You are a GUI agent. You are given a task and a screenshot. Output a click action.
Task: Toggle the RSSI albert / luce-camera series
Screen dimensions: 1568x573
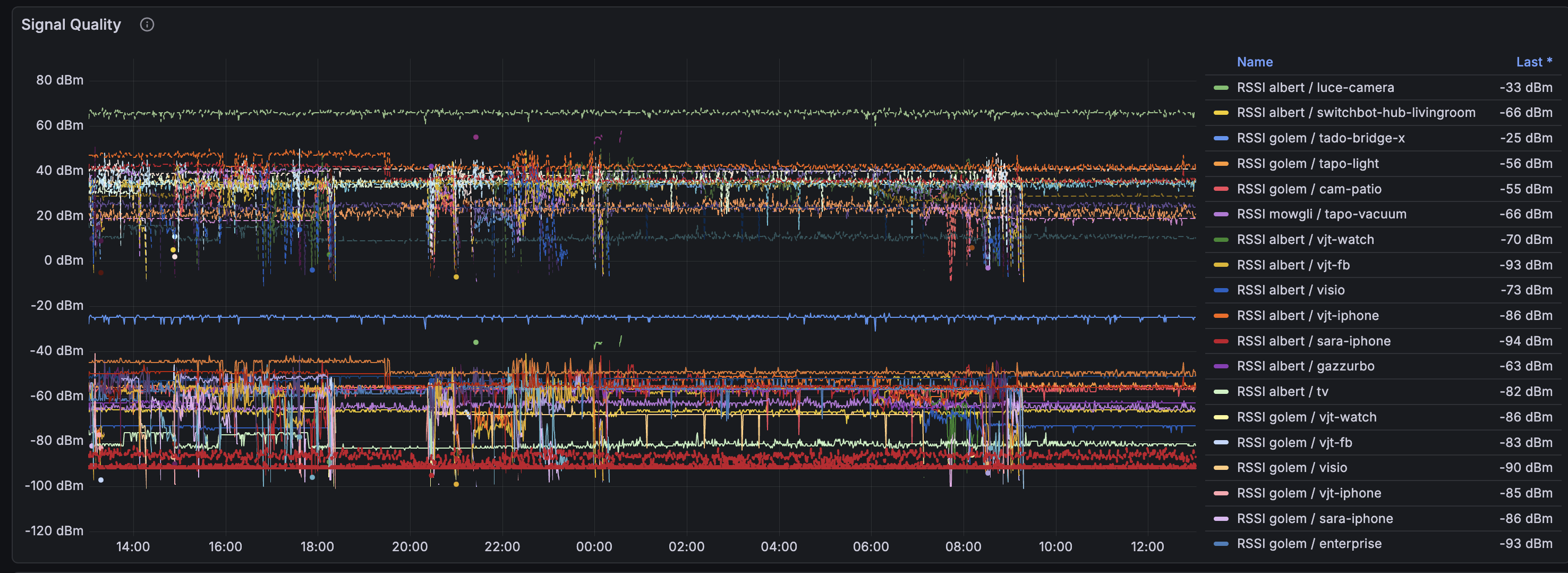[1315, 88]
